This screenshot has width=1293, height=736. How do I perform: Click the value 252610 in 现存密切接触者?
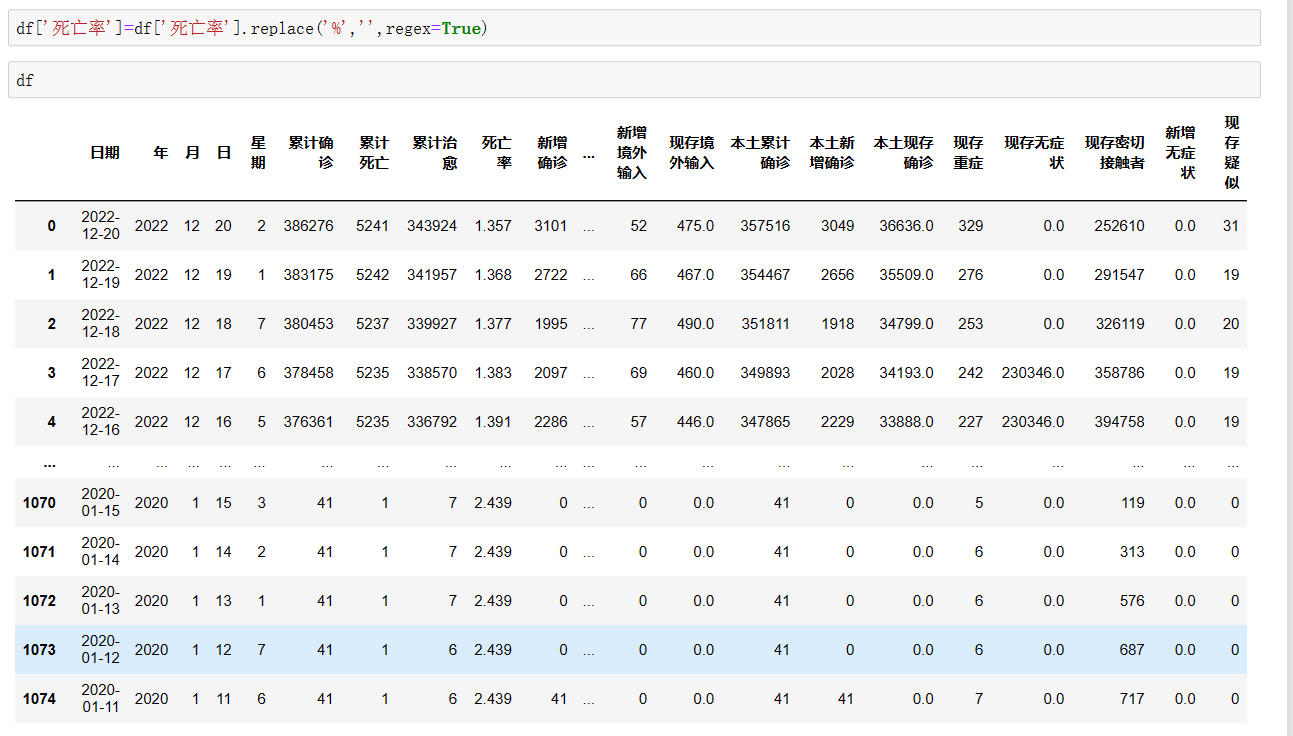(x=1119, y=226)
